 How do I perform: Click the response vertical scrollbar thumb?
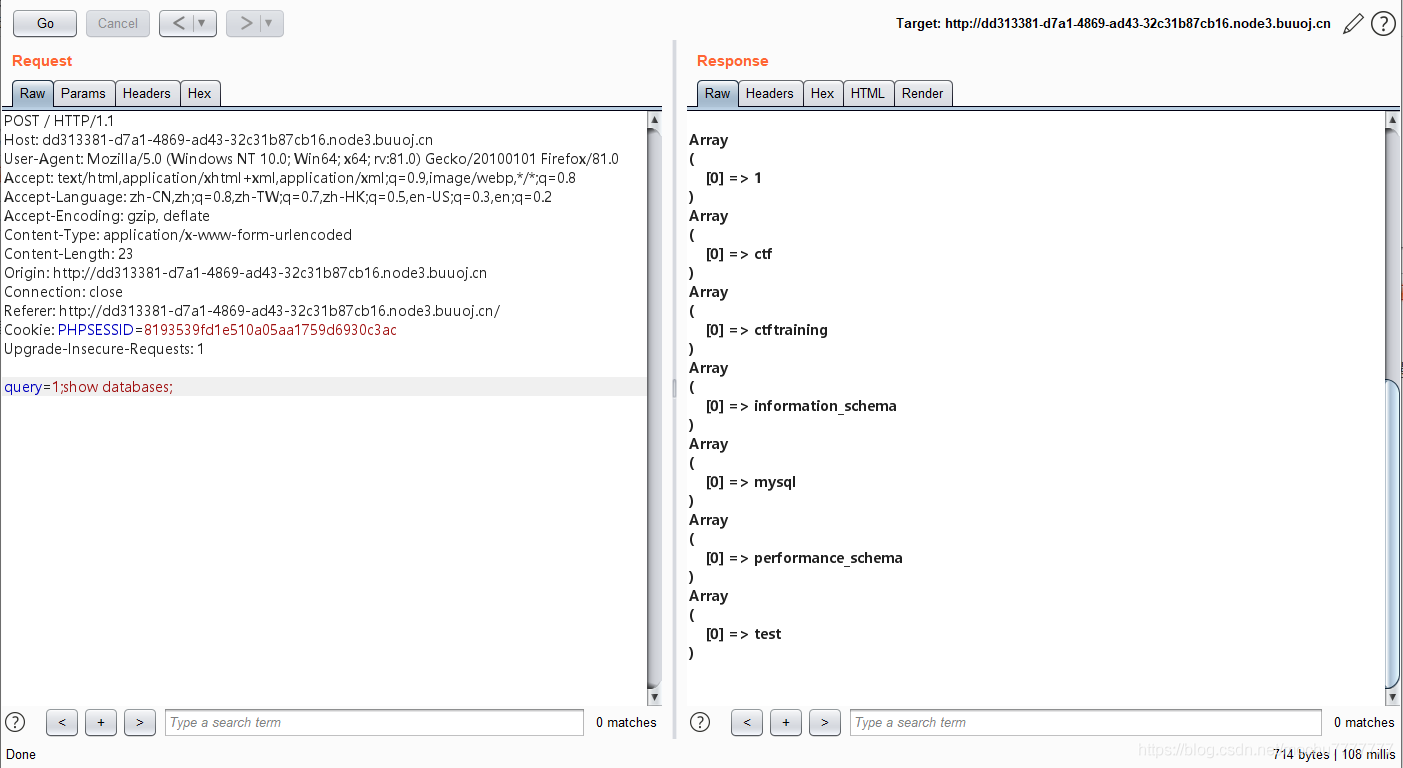point(1393,535)
